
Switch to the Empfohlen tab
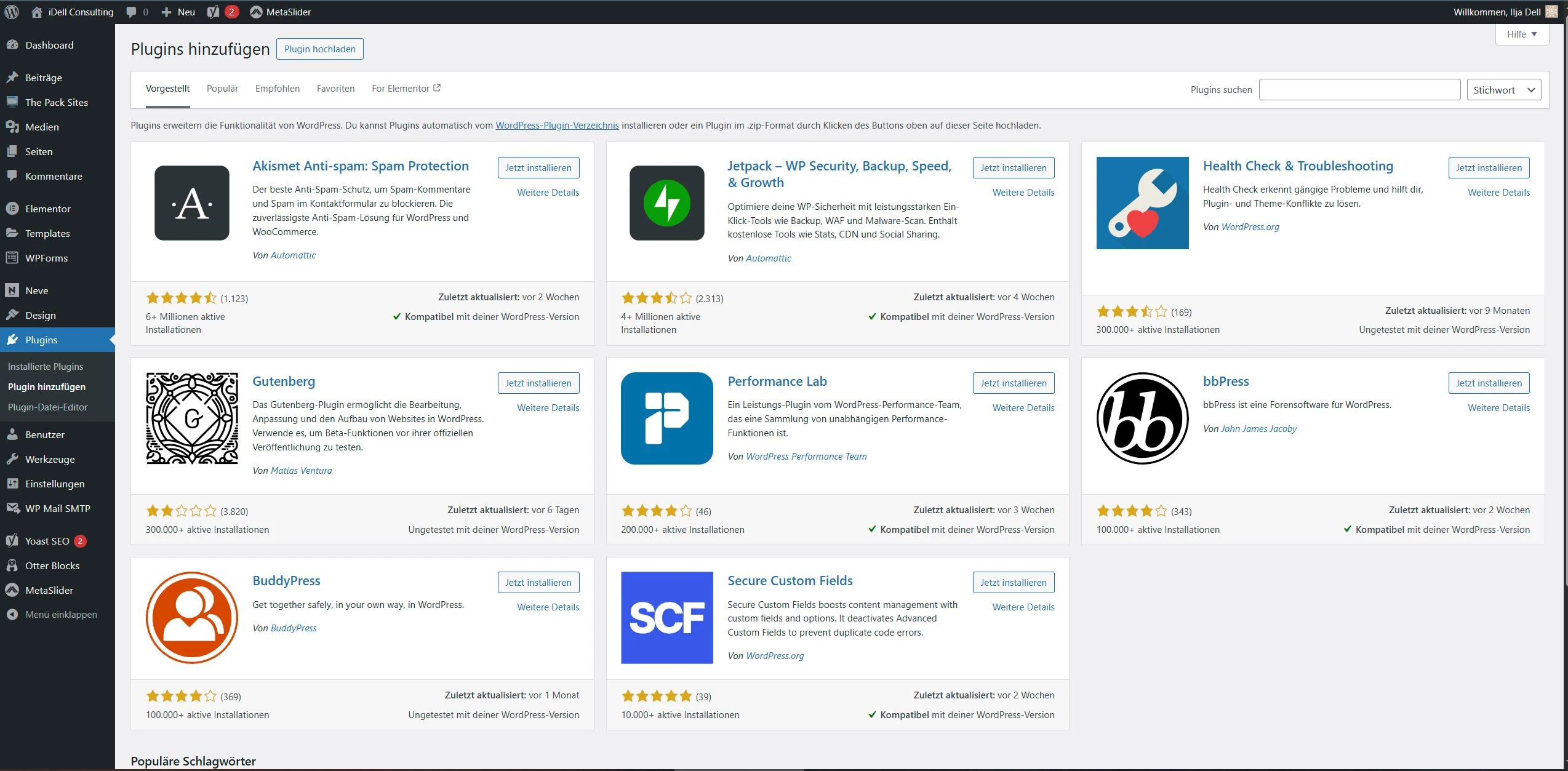[278, 89]
